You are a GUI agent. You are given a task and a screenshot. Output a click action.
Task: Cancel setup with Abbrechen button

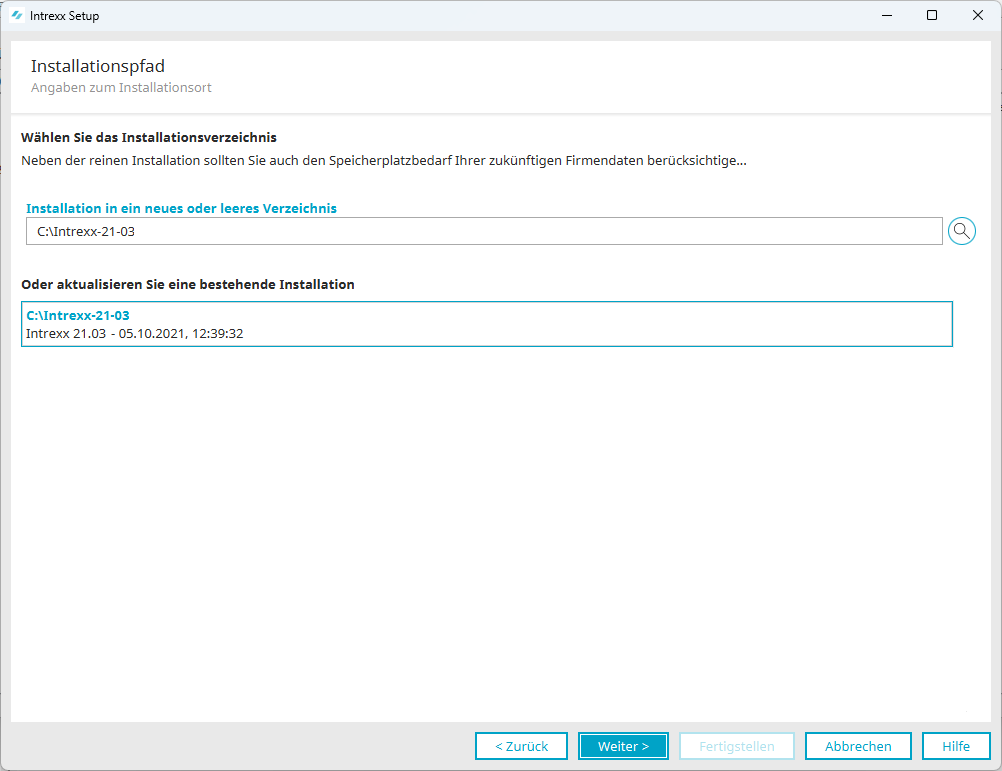pyautogui.click(x=858, y=746)
